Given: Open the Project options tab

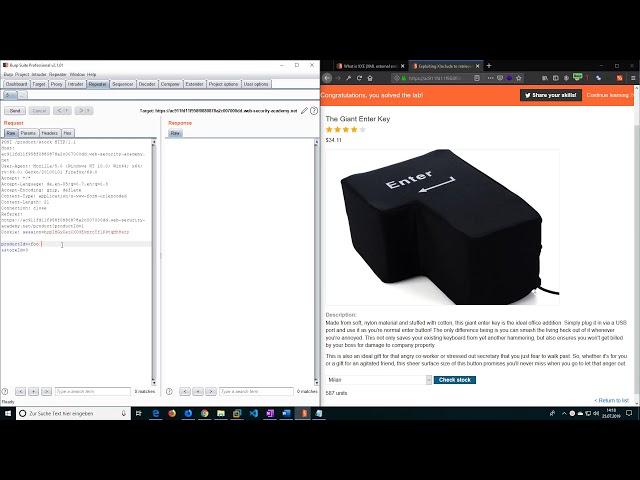Looking at the screenshot, I should (x=223, y=84).
